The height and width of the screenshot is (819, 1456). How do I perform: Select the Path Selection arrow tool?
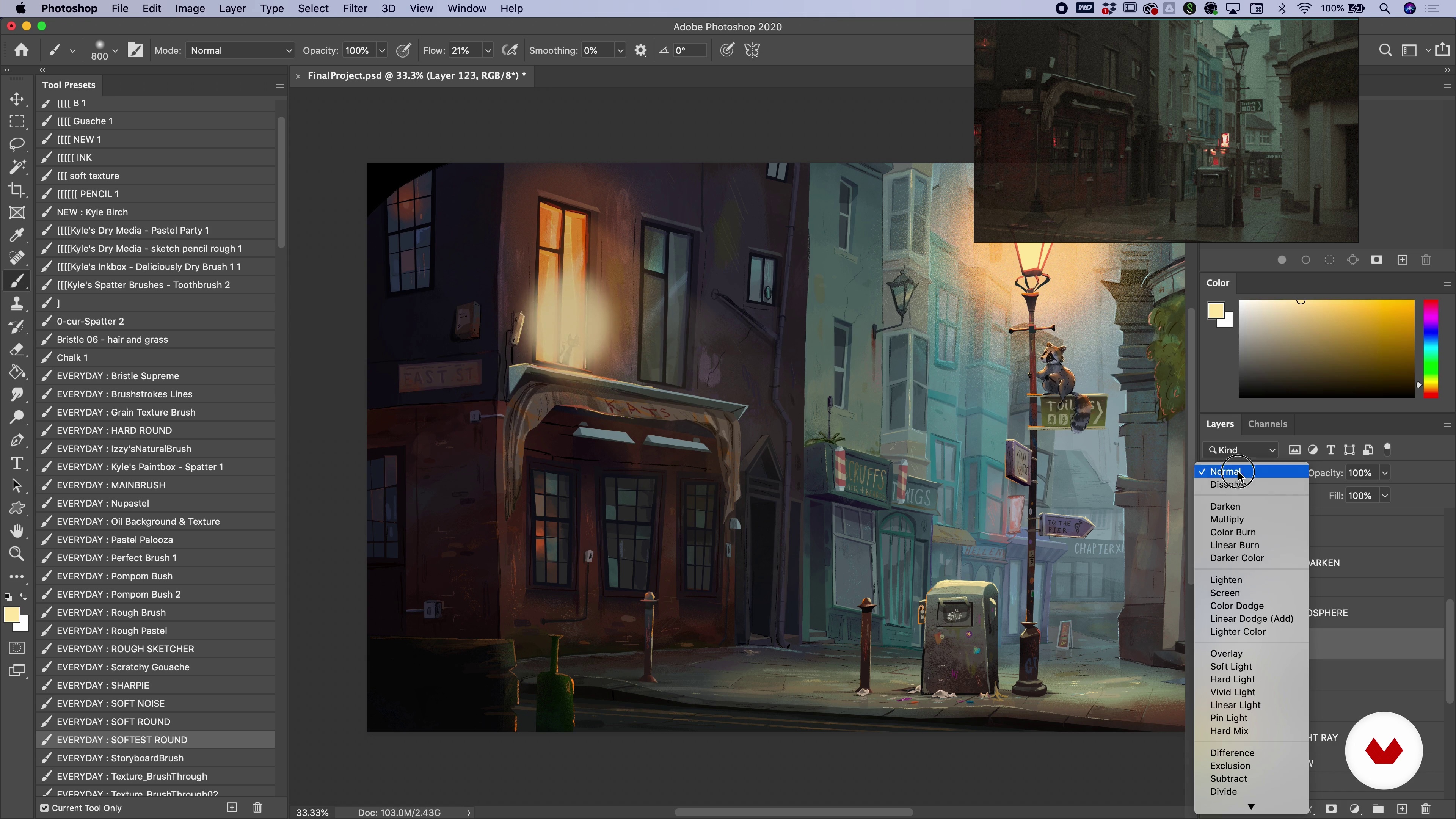pos(17,485)
